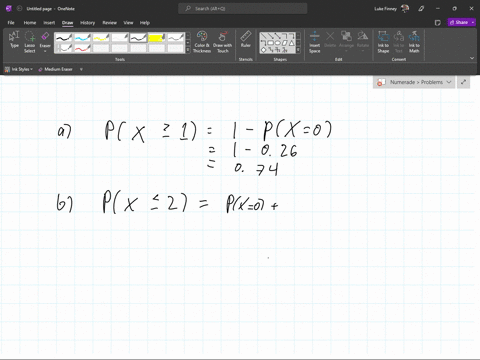Switch to the Insert tab
Viewport: 480px width, 360px height.
(x=49, y=23)
